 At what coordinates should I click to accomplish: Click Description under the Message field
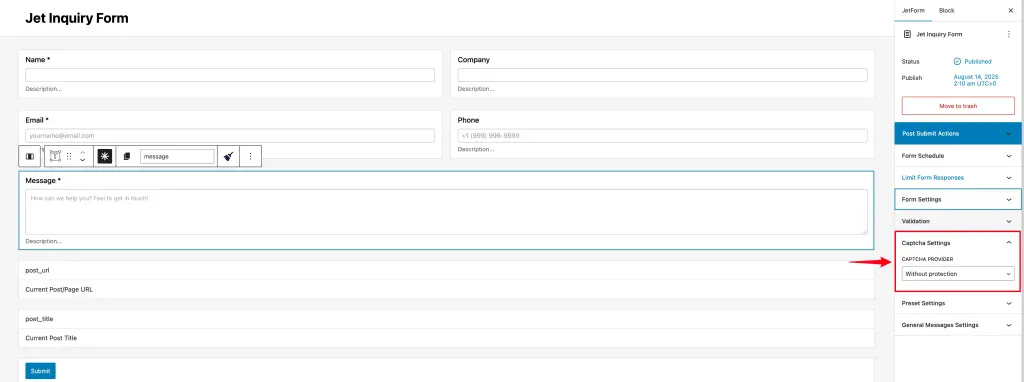[x=44, y=241]
